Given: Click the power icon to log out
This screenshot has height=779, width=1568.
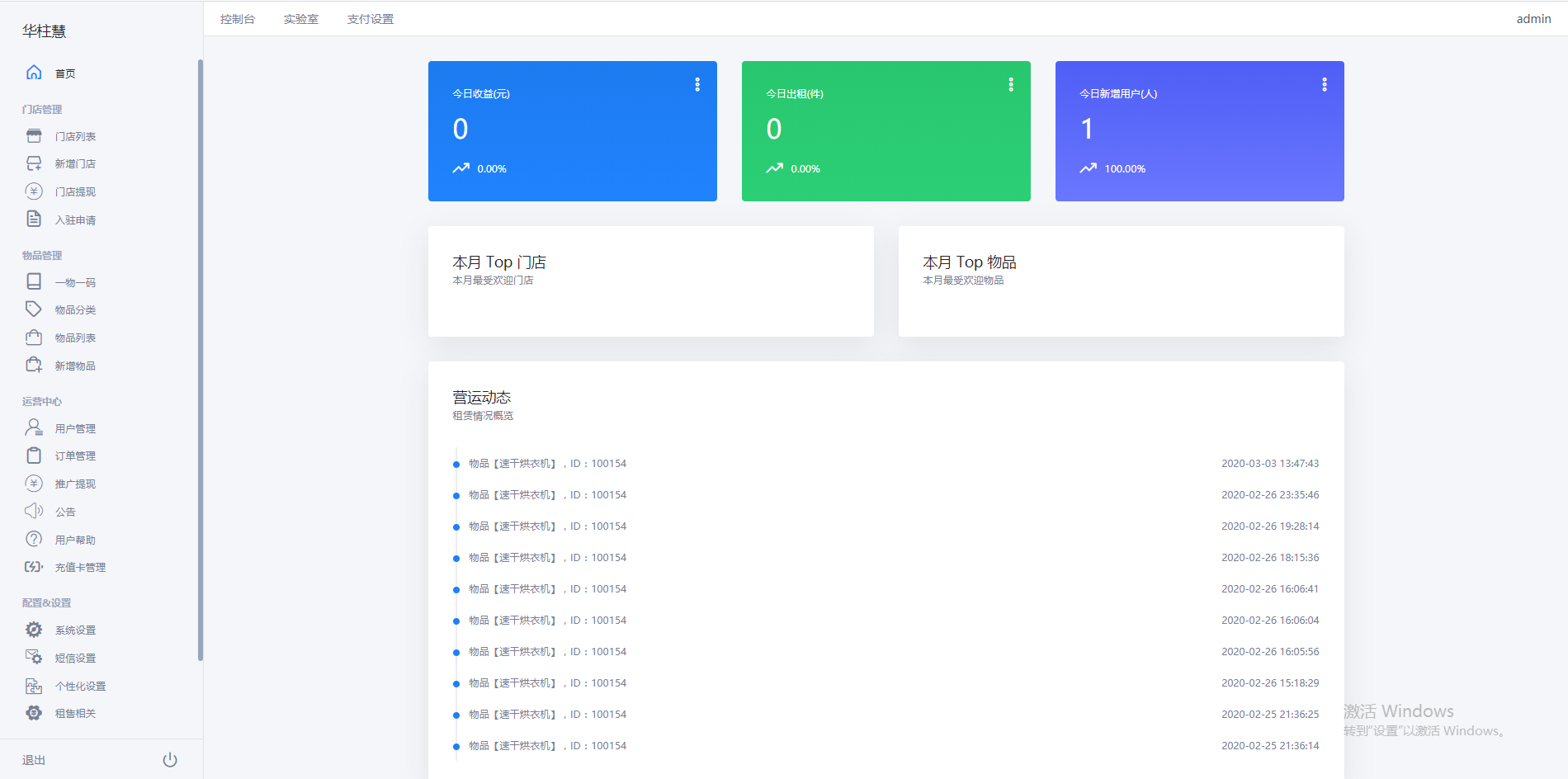Looking at the screenshot, I should tap(170, 760).
